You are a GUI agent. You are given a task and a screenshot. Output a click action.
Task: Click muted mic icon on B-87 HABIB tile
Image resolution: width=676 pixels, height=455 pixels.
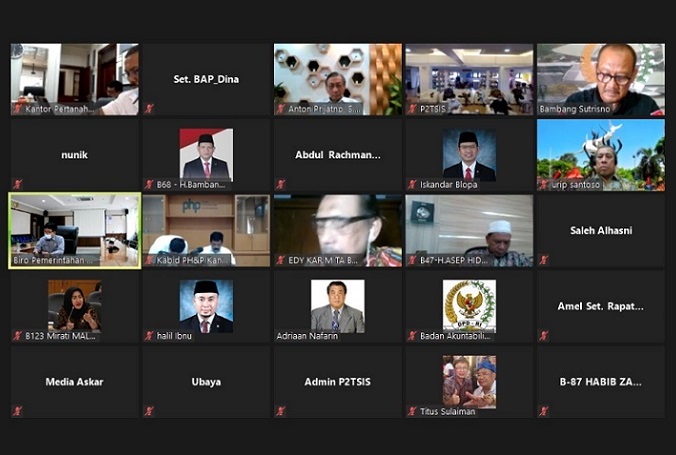[x=544, y=411]
